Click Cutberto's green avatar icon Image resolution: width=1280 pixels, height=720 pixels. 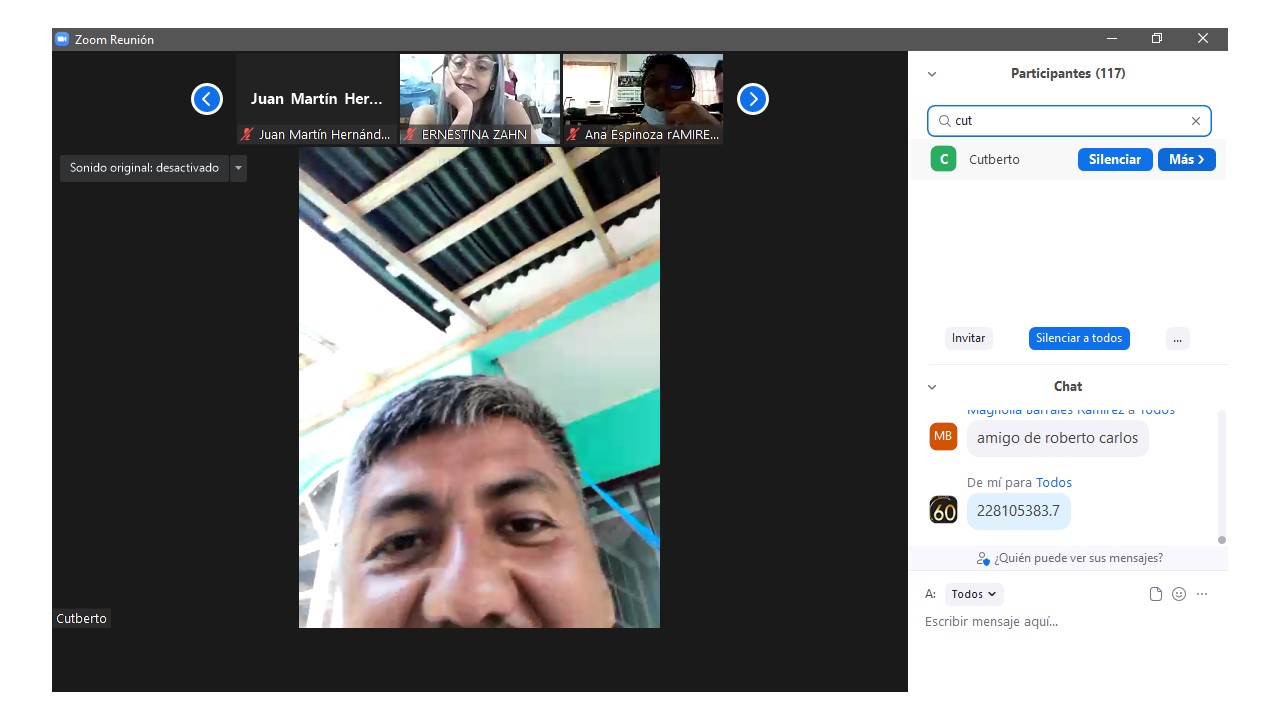click(943, 159)
